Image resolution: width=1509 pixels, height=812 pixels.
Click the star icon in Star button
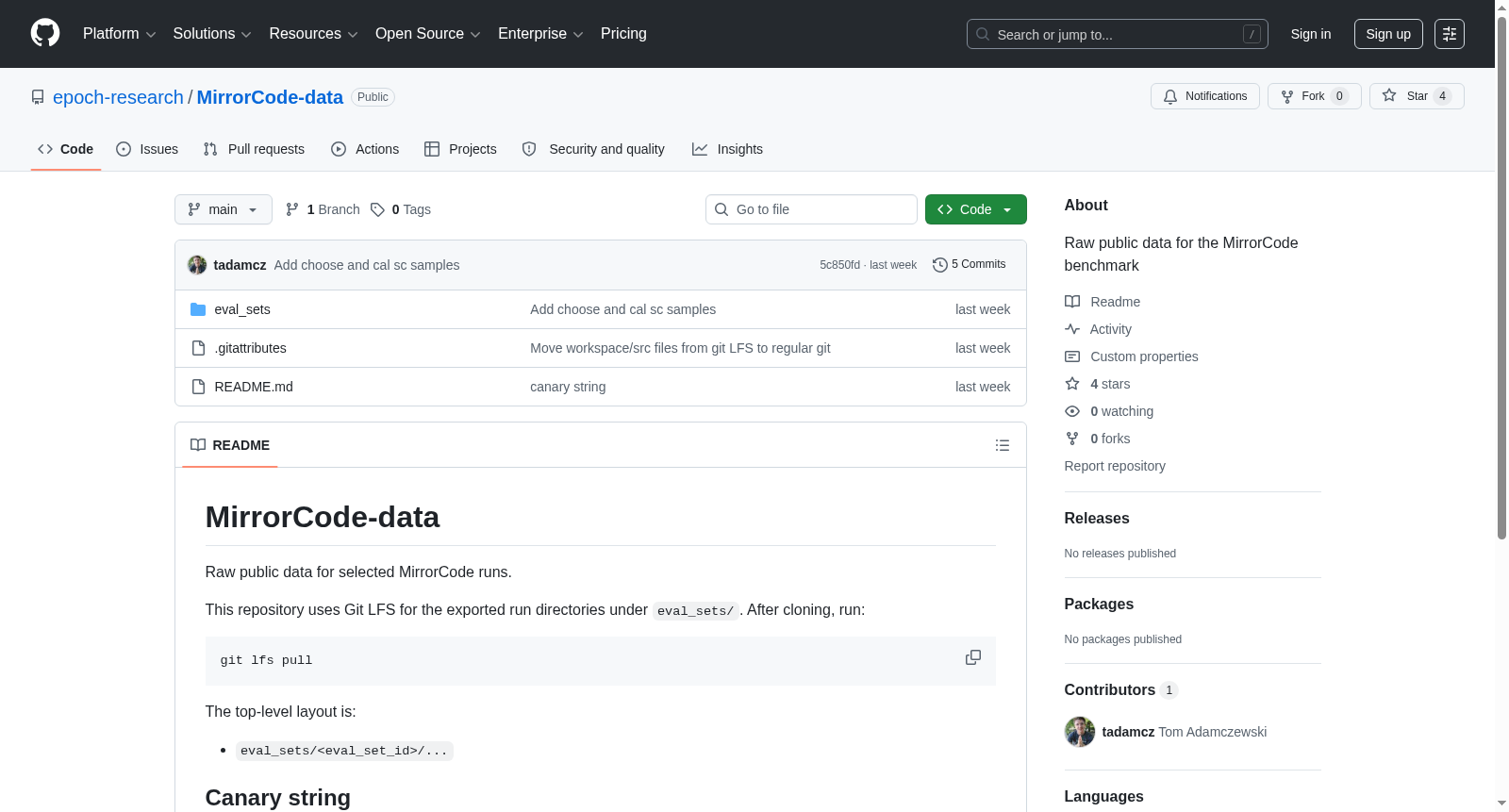coord(1389,95)
